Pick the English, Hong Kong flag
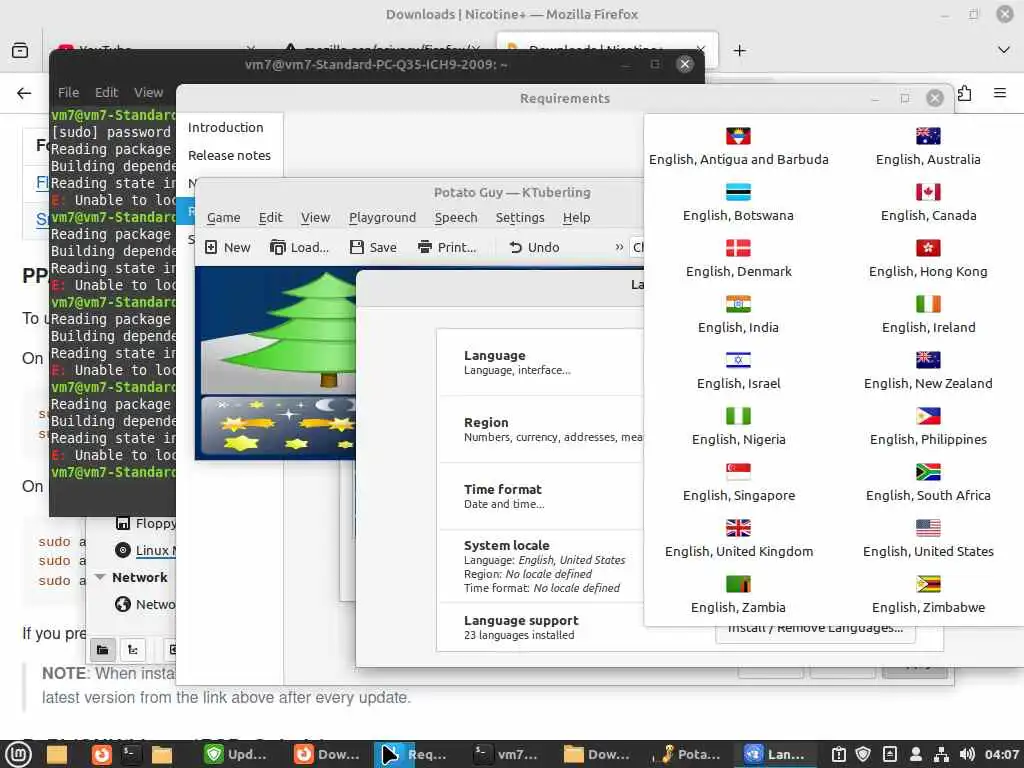The width and height of the screenshot is (1024, 768). coord(928,248)
